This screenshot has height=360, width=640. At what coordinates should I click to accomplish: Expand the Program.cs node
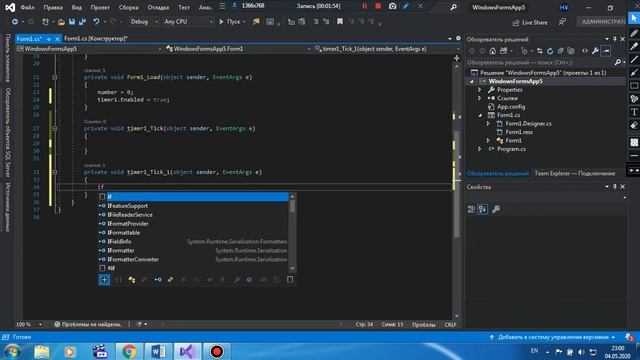coord(480,149)
